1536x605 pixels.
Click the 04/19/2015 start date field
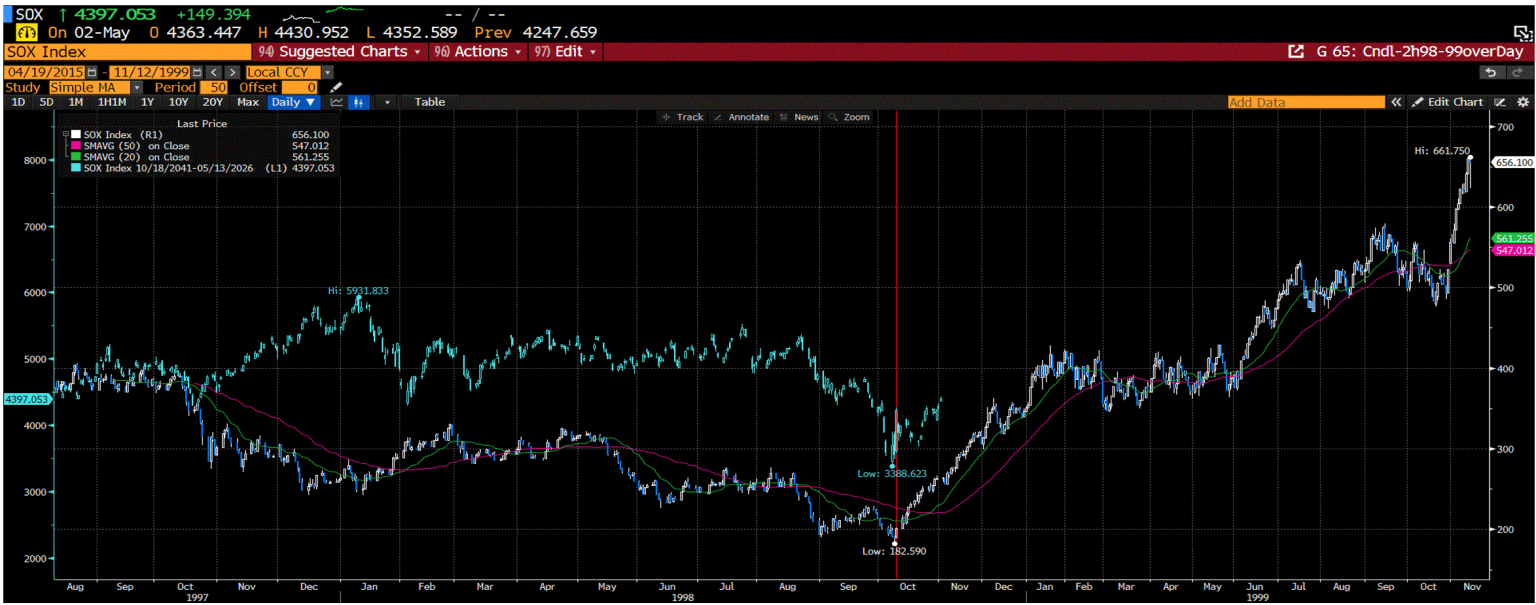coord(45,72)
